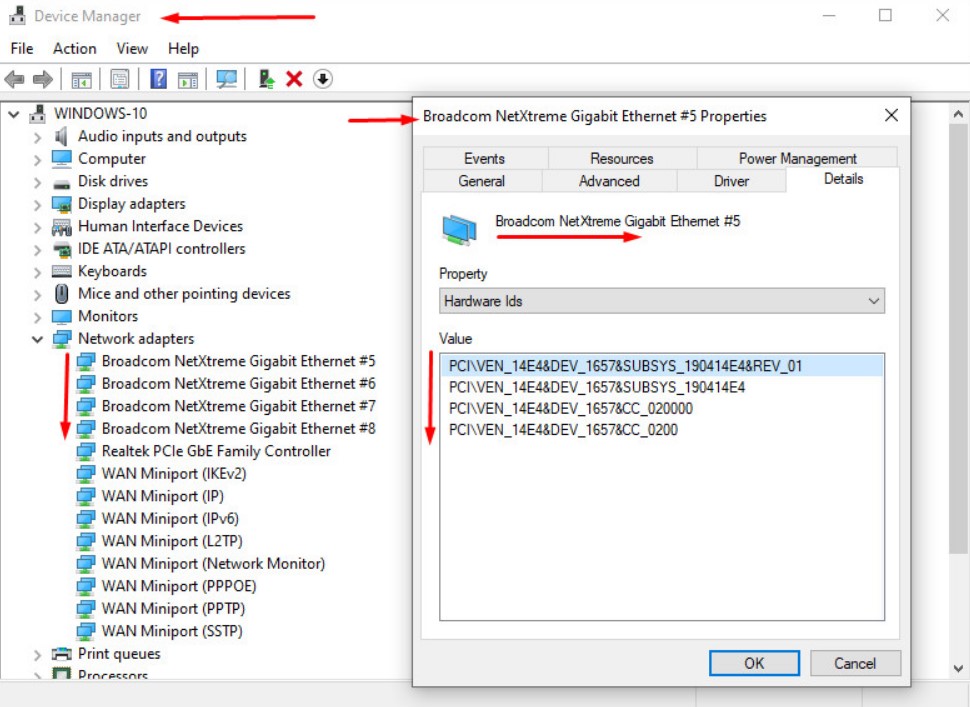Open the File menu
Screen dimensions: 970x707
coord(22,48)
